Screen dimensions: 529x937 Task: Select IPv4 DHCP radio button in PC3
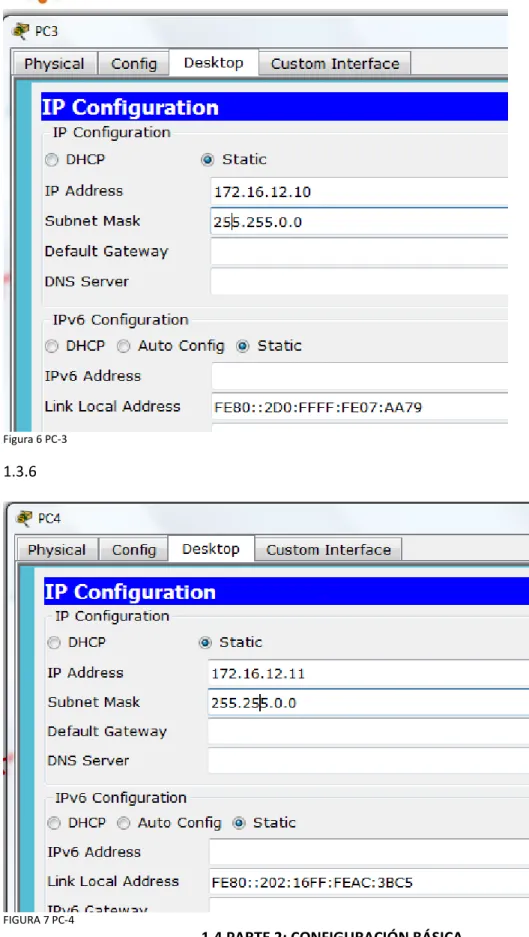(x=53, y=160)
